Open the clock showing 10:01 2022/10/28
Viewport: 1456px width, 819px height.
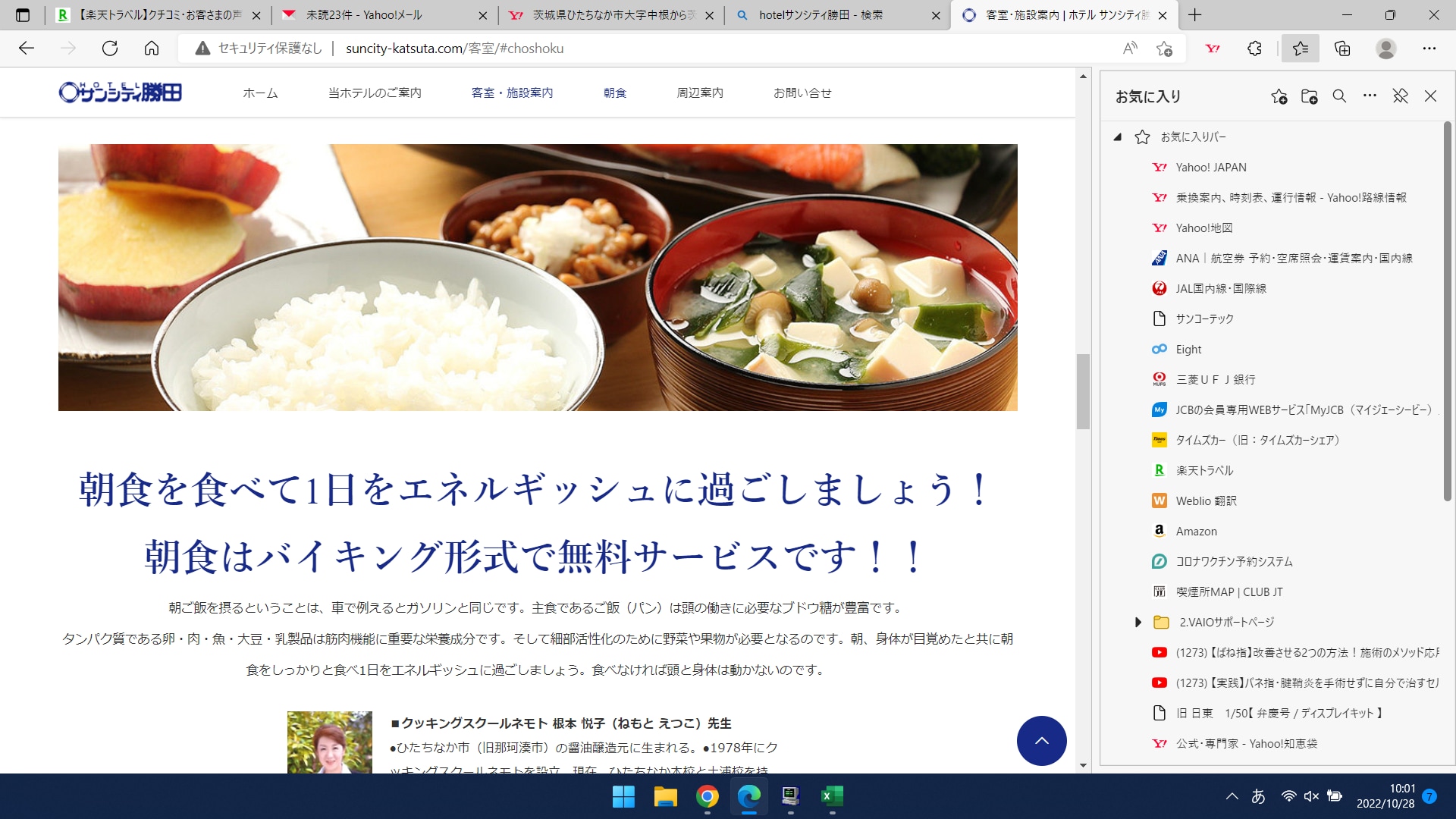[x=1385, y=796]
